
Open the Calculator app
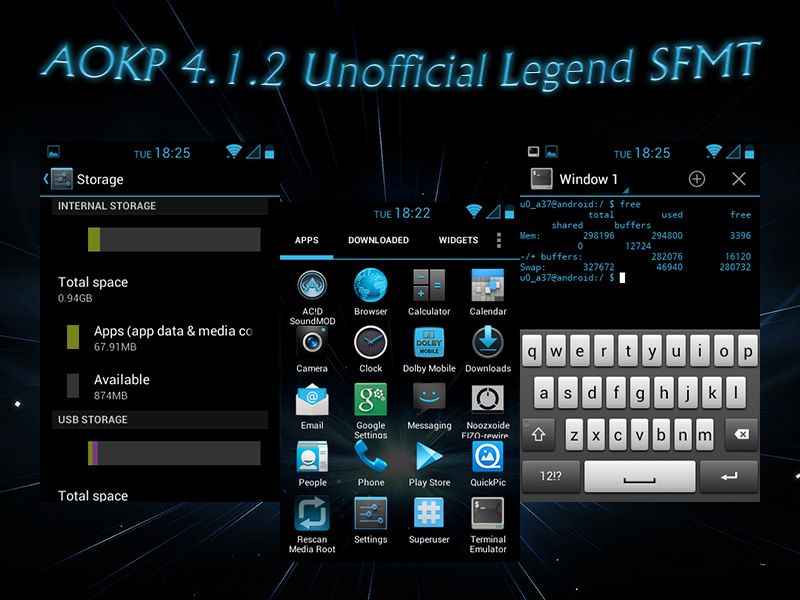tap(429, 292)
